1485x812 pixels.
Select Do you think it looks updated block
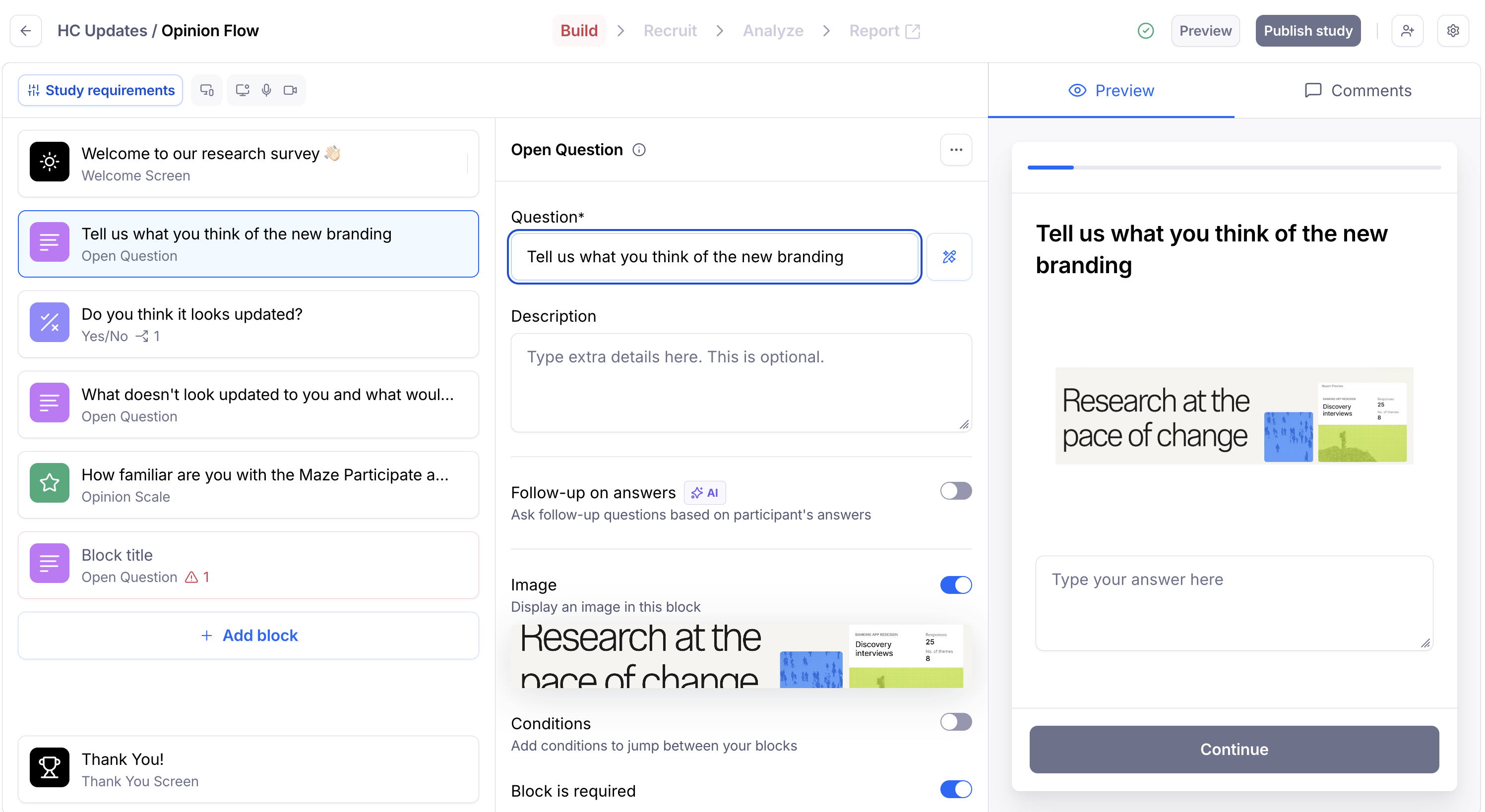pyautogui.click(x=248, y=325)
